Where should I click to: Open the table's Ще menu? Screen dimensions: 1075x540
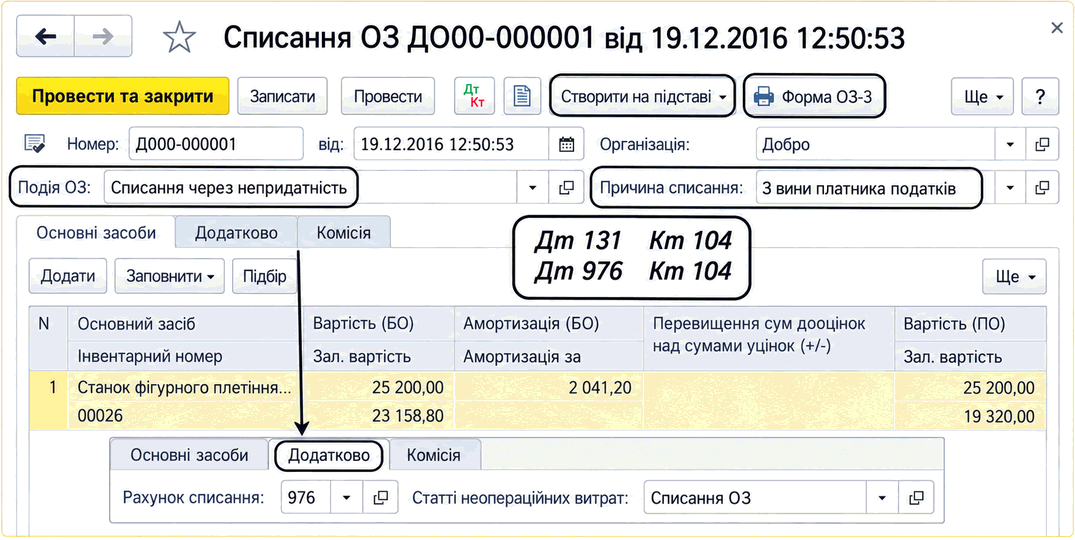(x=1014, y=276)
